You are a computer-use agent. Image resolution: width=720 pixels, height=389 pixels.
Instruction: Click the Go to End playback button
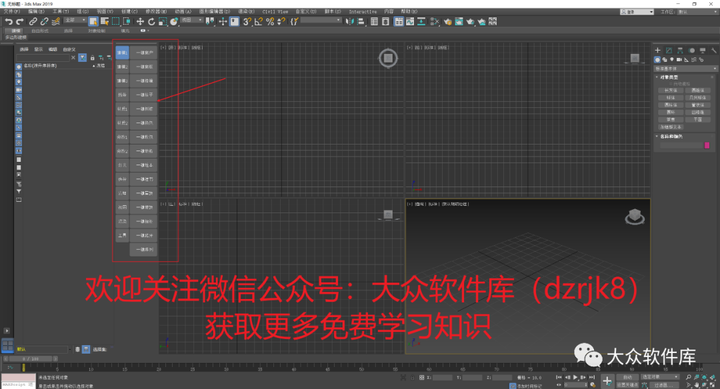(592, 377)
